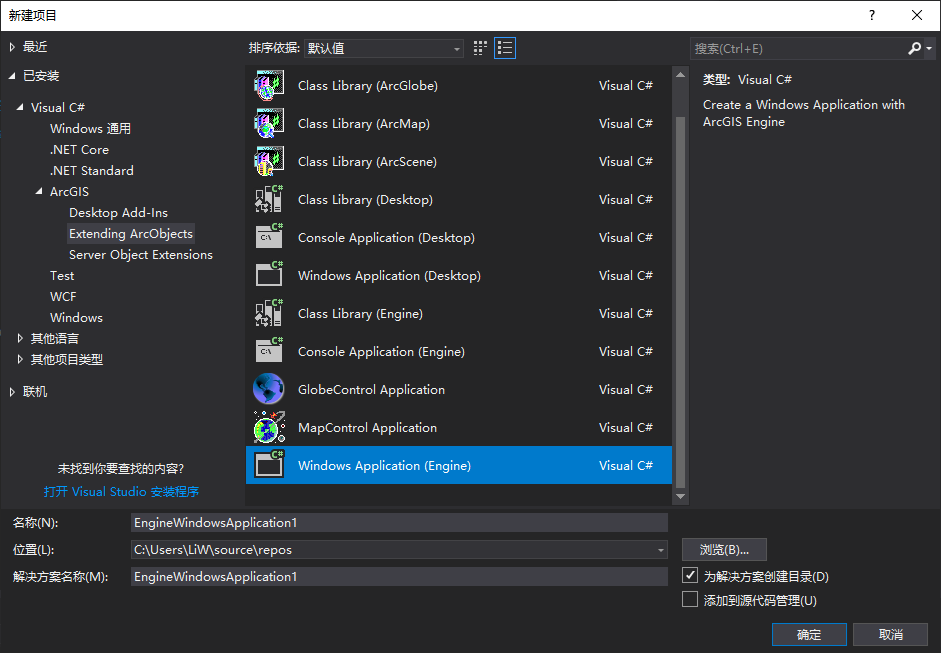This screenshot has height=653, width=941.
Task: Click the 取消 button
Action: (891, 634)
